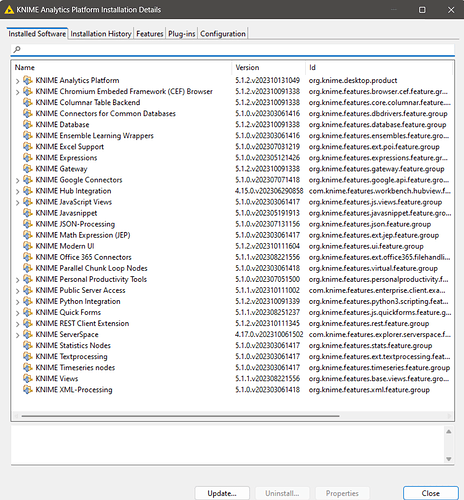Viewport: 464px width, 500px height.
Task: Click the search magnifier icon
Action: [x=17, y=50]
